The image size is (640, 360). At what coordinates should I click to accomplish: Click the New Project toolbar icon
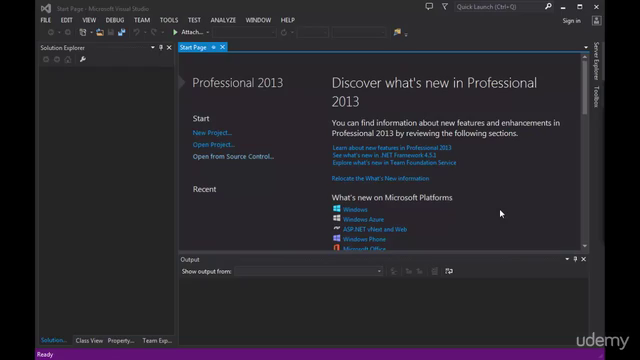tap(83, 32)
